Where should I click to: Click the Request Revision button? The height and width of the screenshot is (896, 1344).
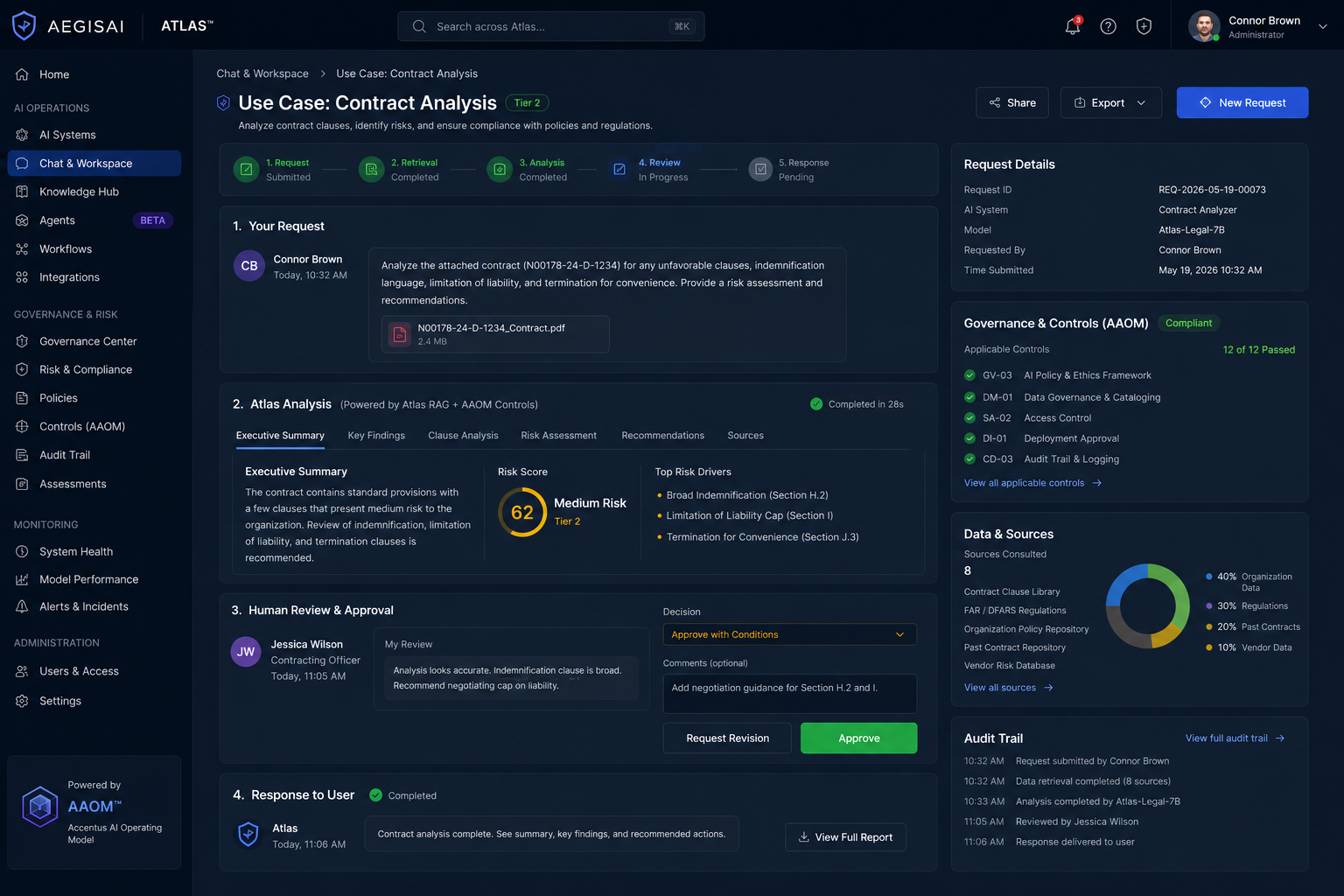pyautogui.click(x=727, y=738)
